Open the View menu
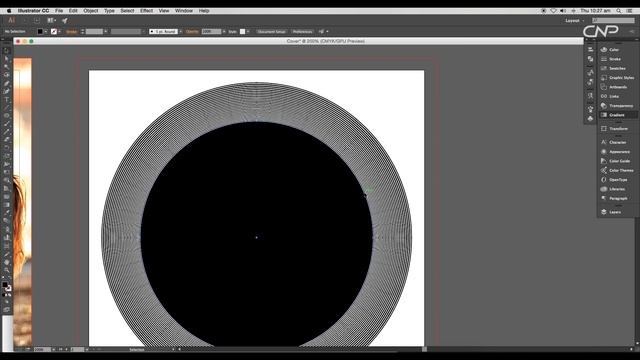The height and width of the screenshot is (360, 640). (x=164, y=11)
